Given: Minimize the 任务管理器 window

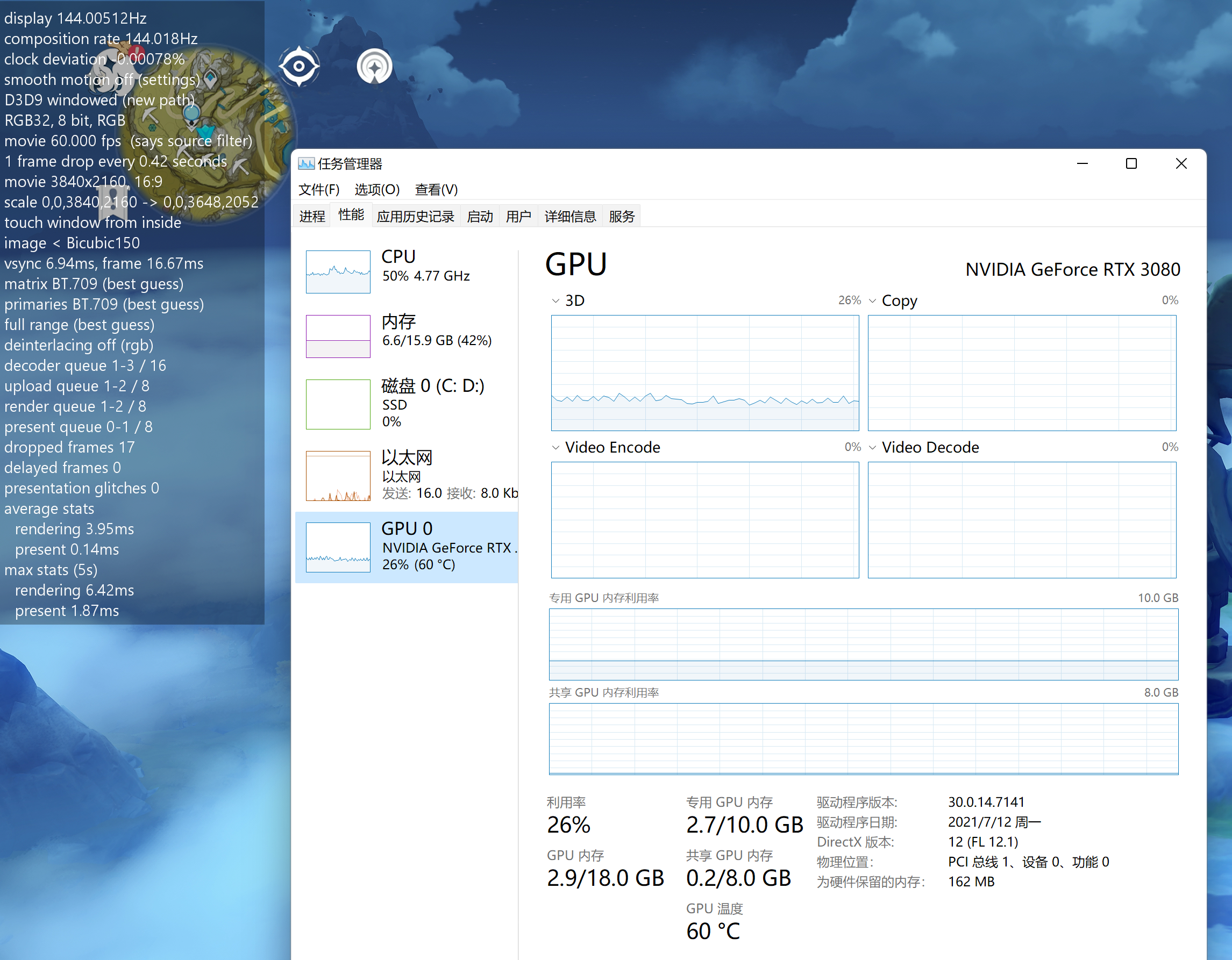Looking at the screenshot, I should 1082,163.
